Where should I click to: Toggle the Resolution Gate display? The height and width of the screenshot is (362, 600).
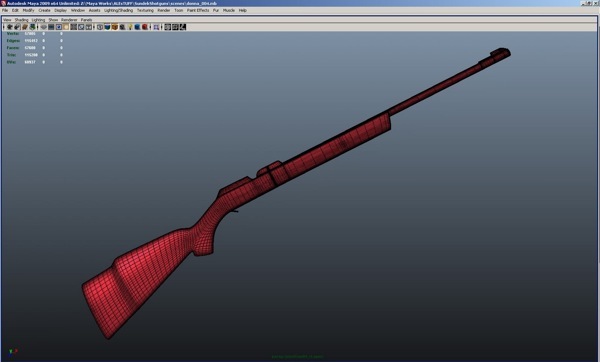tap(59, 27)
